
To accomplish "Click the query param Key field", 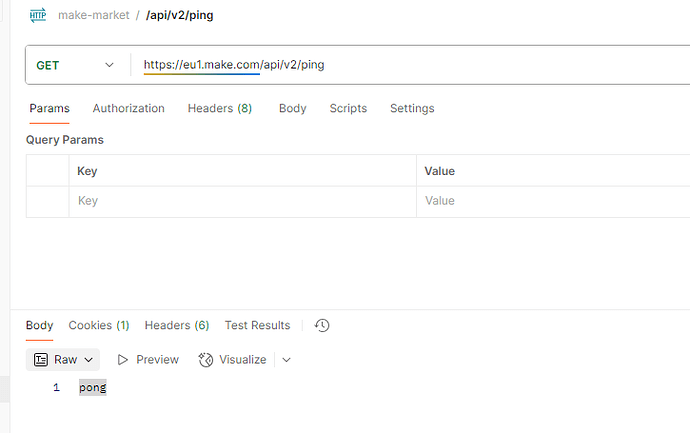I will tap(242, 201).
